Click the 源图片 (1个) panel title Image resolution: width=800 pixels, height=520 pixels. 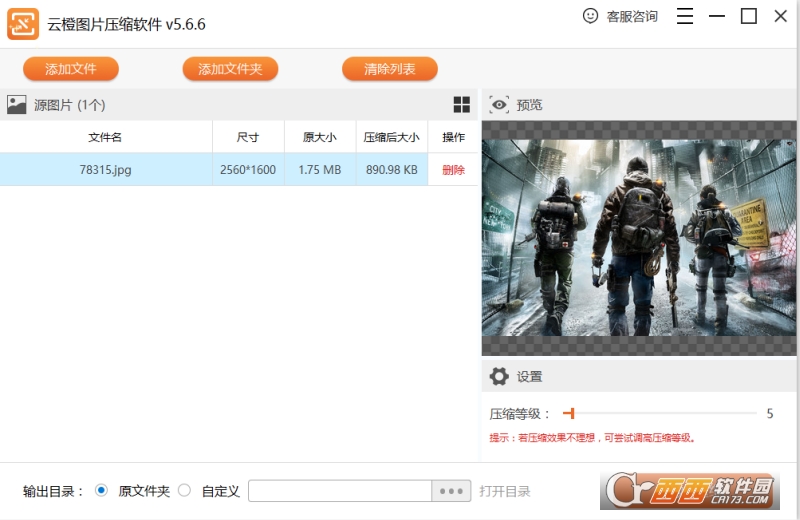[70, 105]
